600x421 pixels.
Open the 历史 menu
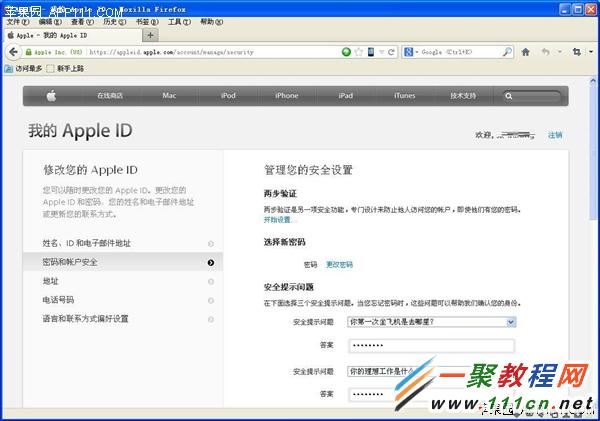114,22
